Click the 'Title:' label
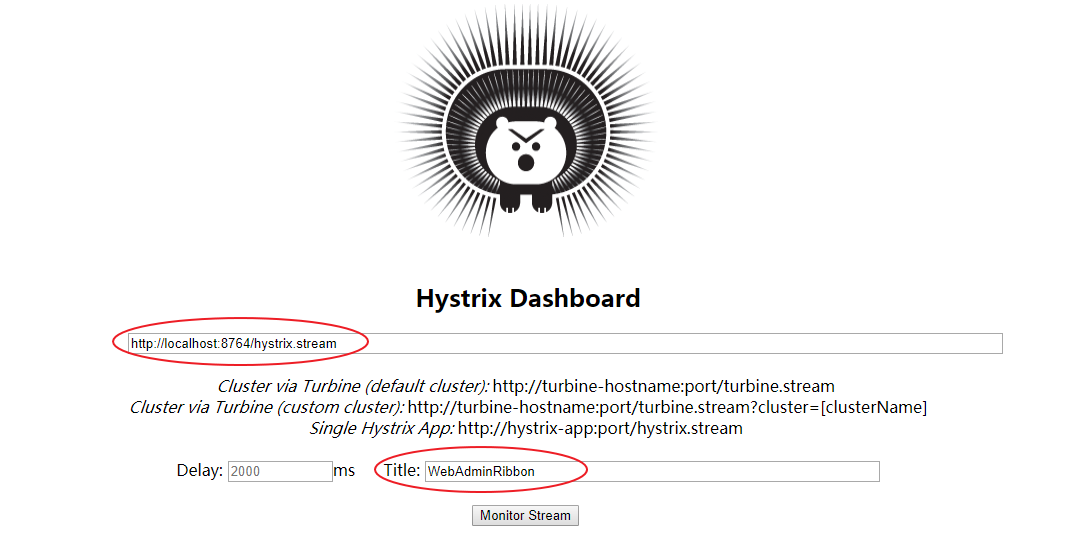 coord(401,470)
